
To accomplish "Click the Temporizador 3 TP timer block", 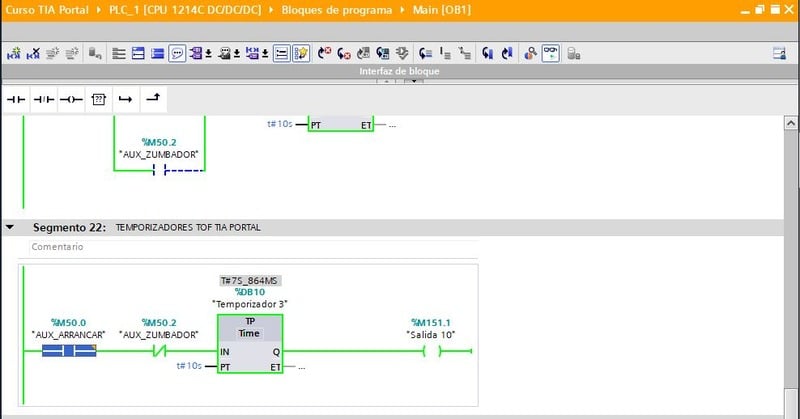I will point(250,341).
